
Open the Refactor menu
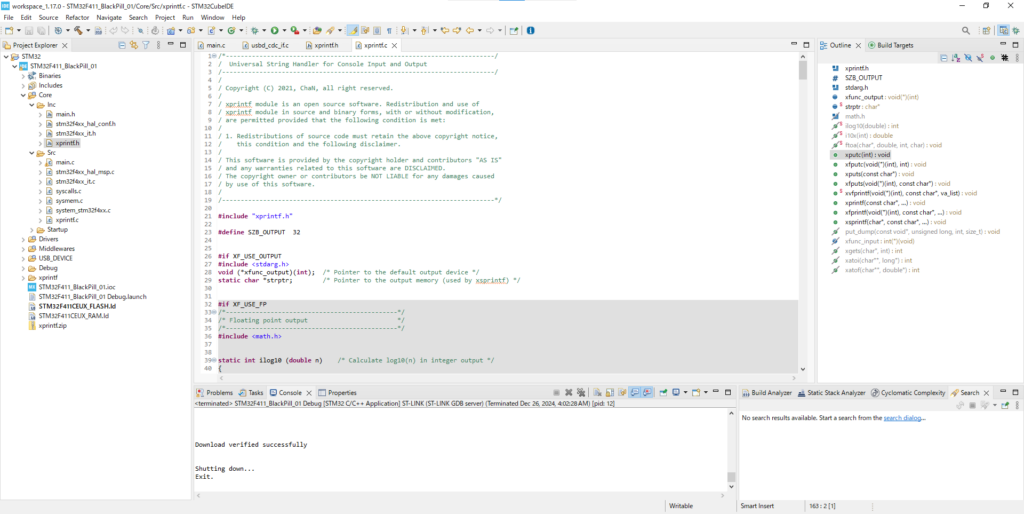tap(78, 18)
